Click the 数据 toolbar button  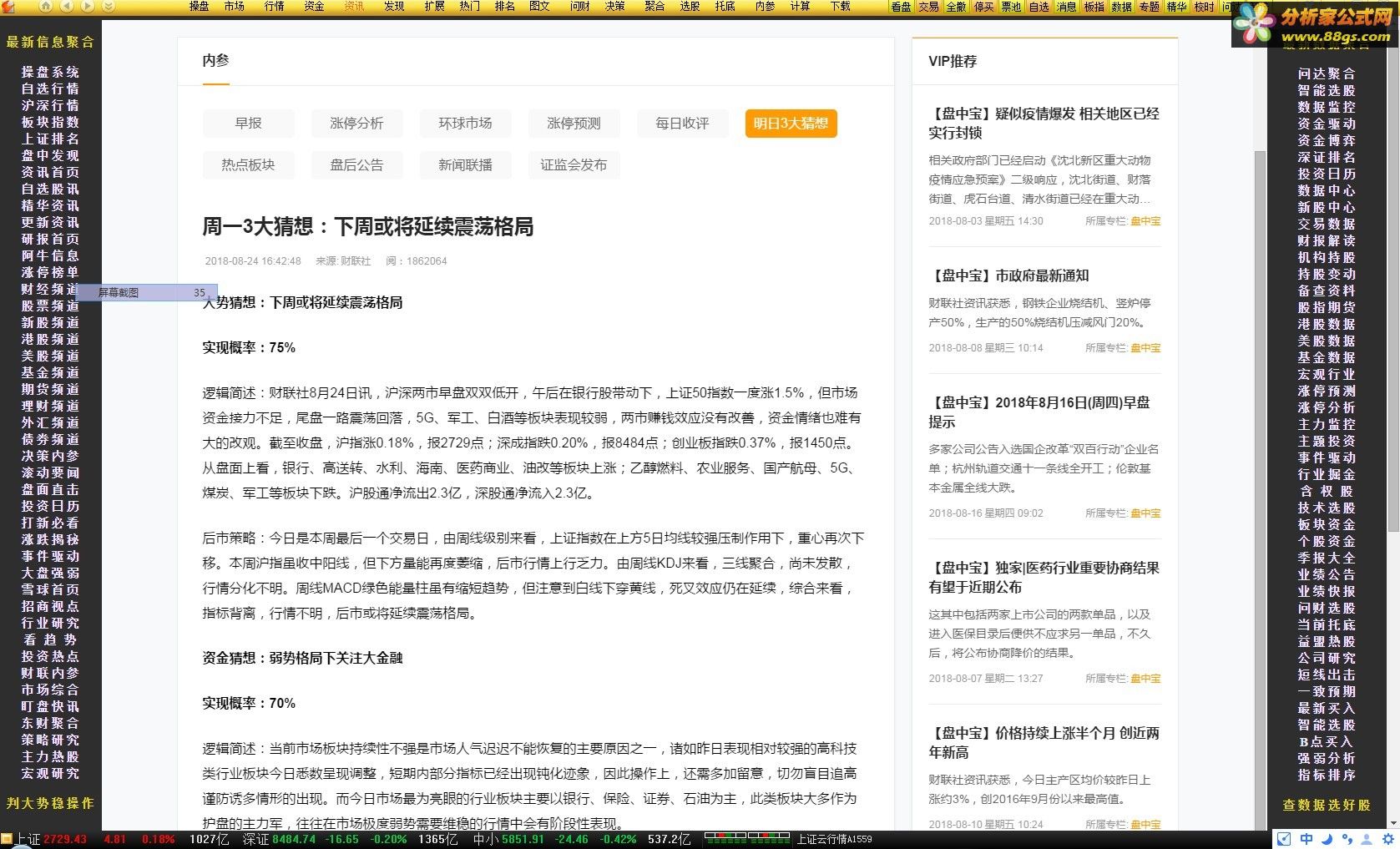coord(1121,7)
